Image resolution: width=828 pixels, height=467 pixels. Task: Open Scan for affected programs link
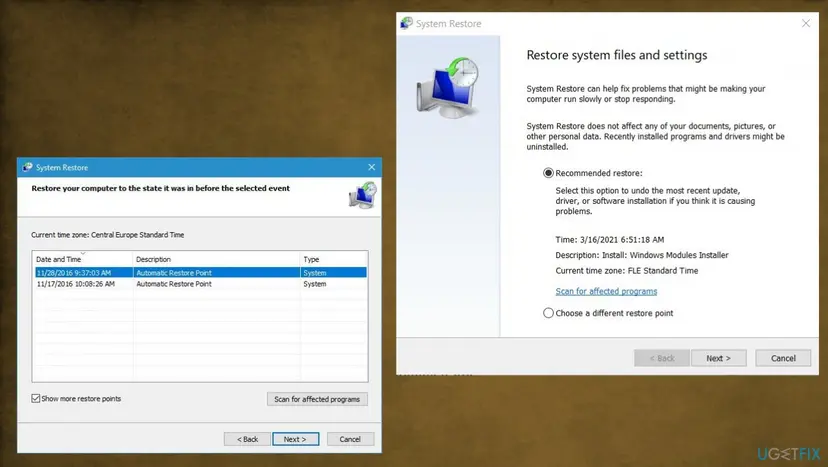pyautogui.click(x=606, y=292)
